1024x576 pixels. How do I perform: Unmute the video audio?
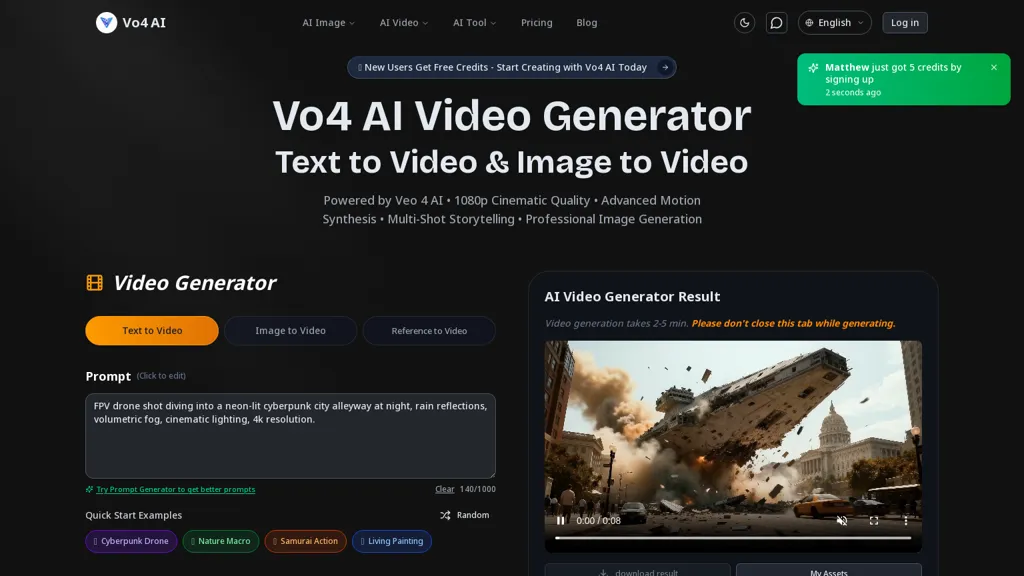(x=842, y=520)
